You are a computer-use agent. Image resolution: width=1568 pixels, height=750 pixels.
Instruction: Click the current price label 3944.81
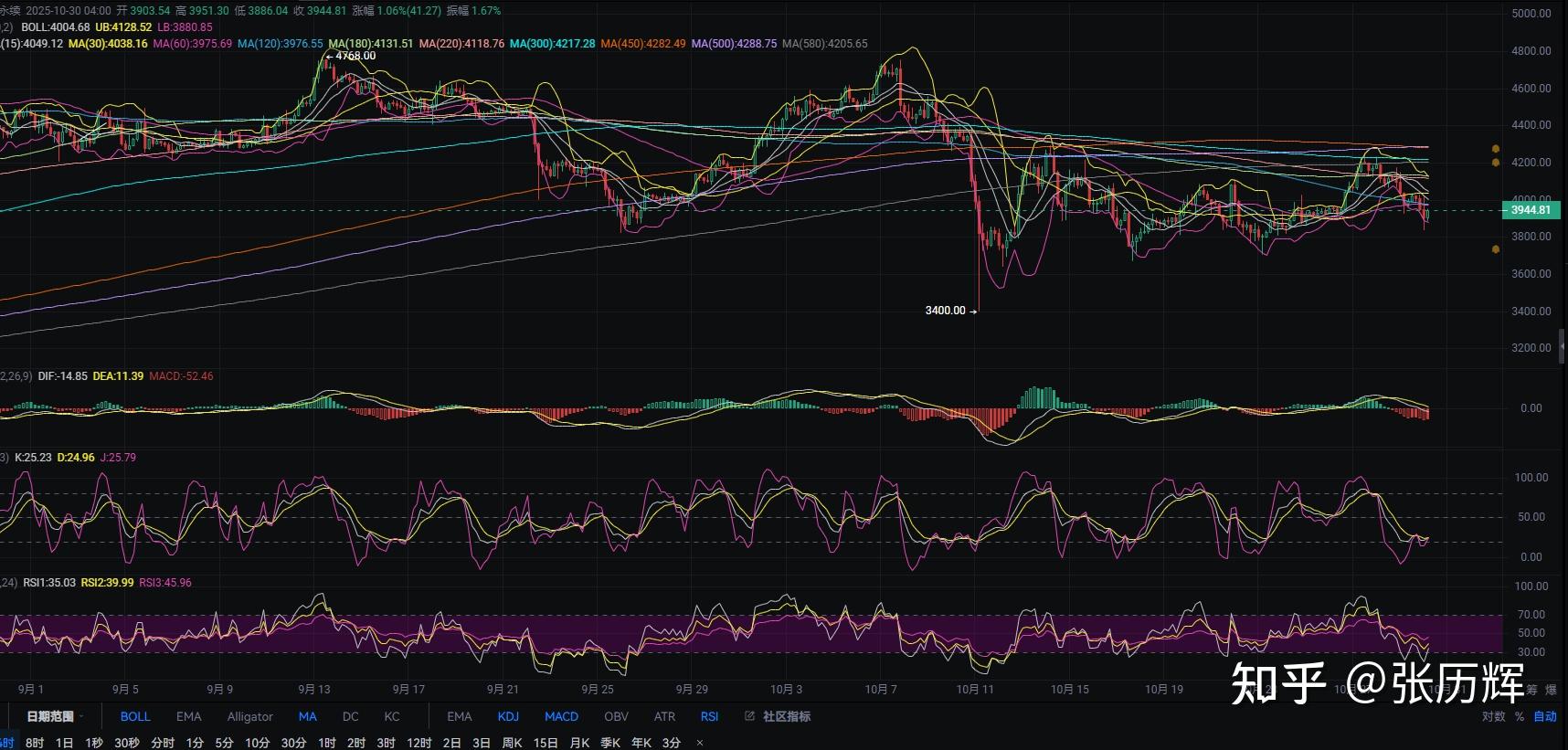[x=1530, y=210]
